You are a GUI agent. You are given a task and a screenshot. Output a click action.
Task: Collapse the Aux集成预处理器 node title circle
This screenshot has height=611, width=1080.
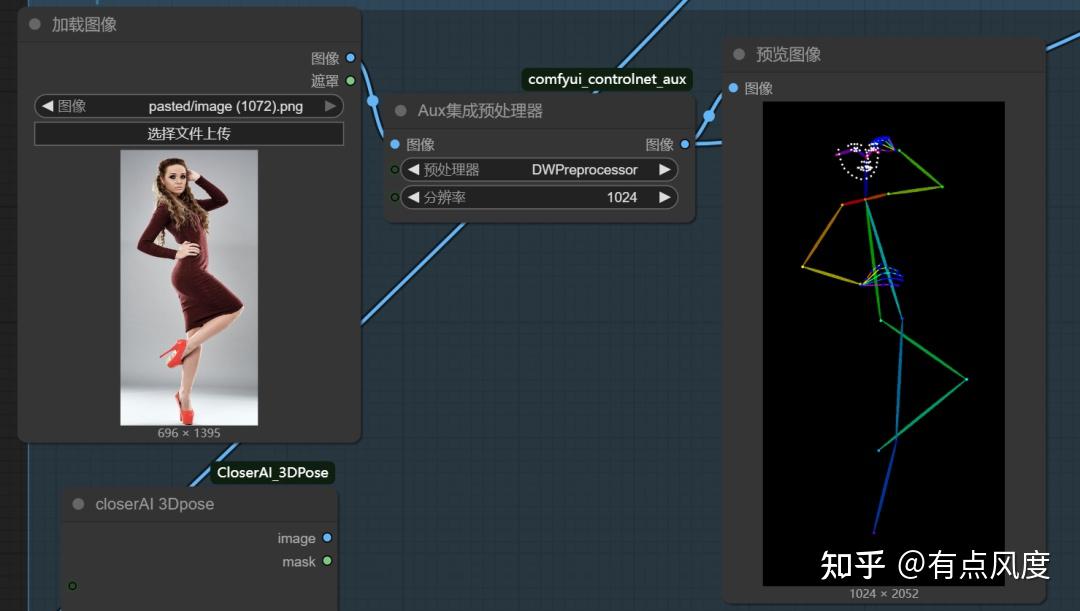click(400, 111)
